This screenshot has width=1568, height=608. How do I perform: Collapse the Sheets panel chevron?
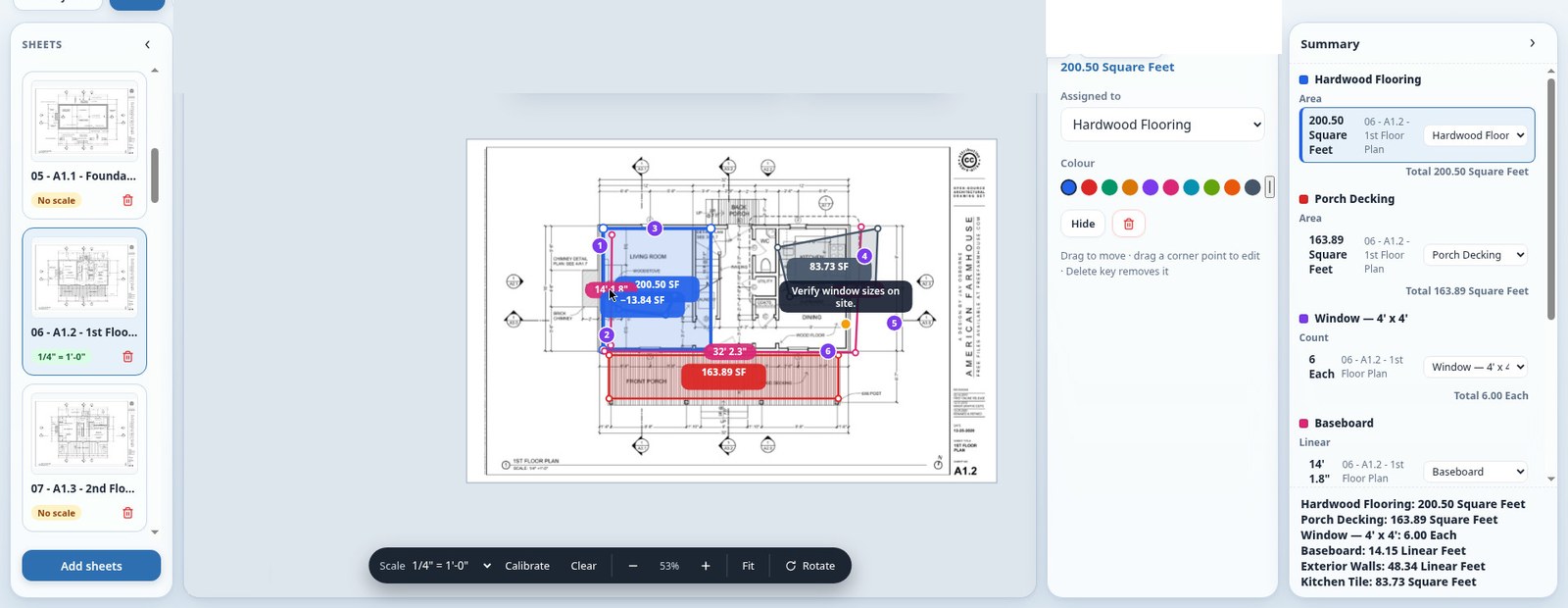tap(148, 45)
